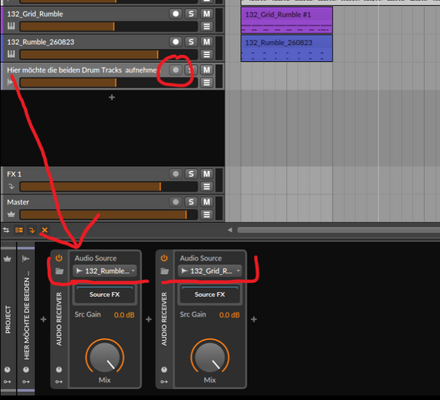Arm record on Master track
Screen dimensions: 440x400
pyautogui.click(x=176, y=202)
